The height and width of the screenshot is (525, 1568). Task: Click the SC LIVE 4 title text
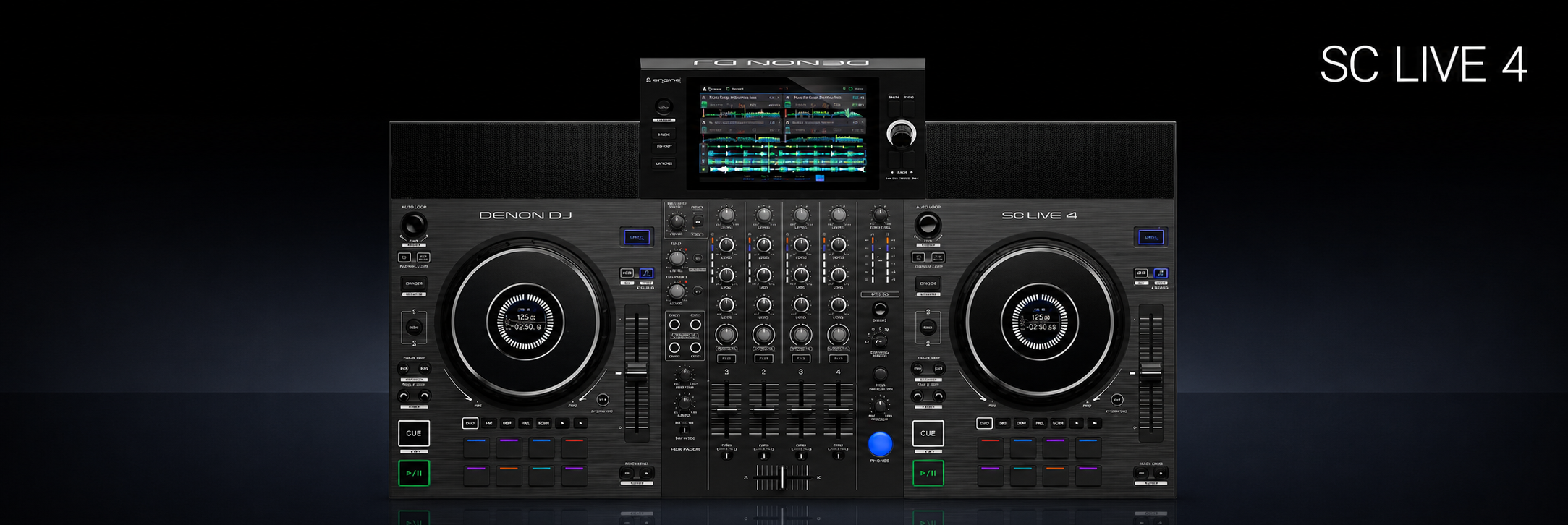[x=1423, y=64]
